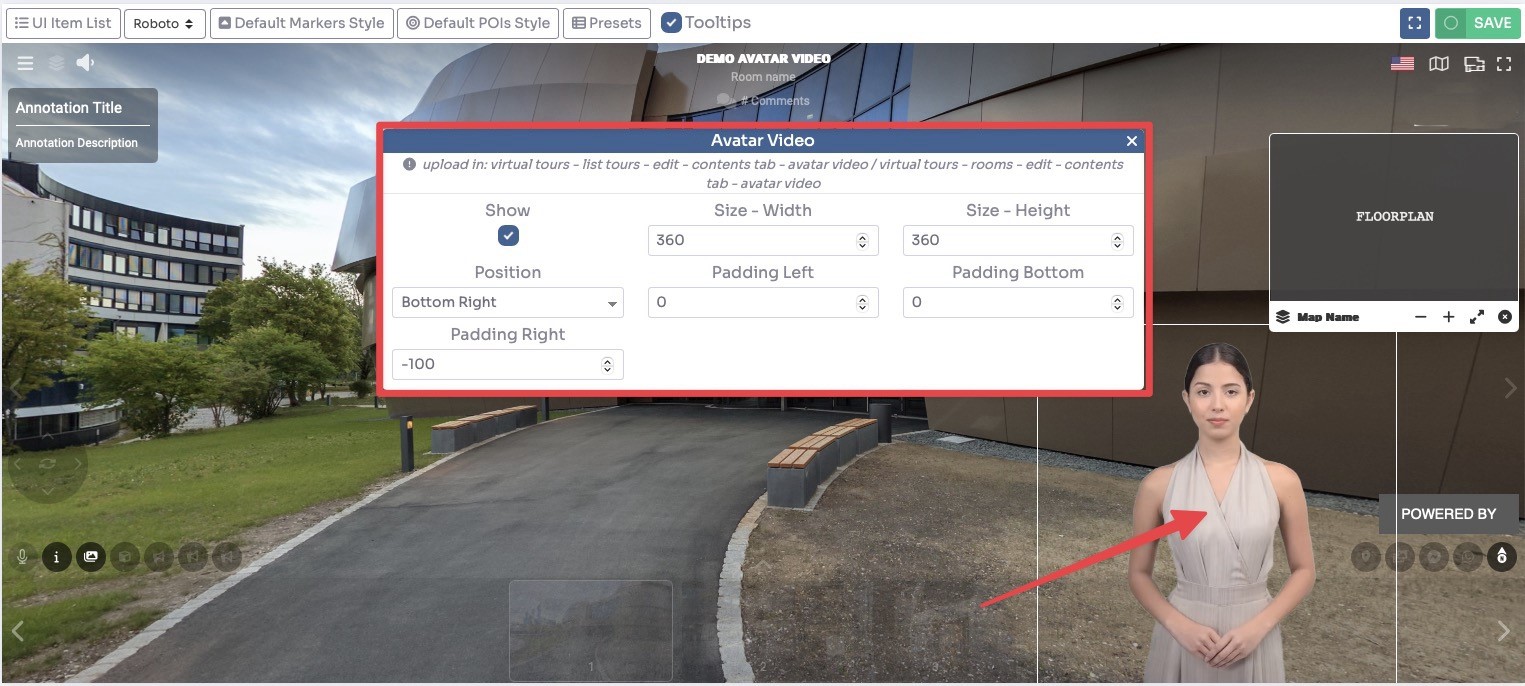1525x686 pixels.
Task: Uncheck the Show checkbox in Avatar Video dialog
Action: click(508, 235)
